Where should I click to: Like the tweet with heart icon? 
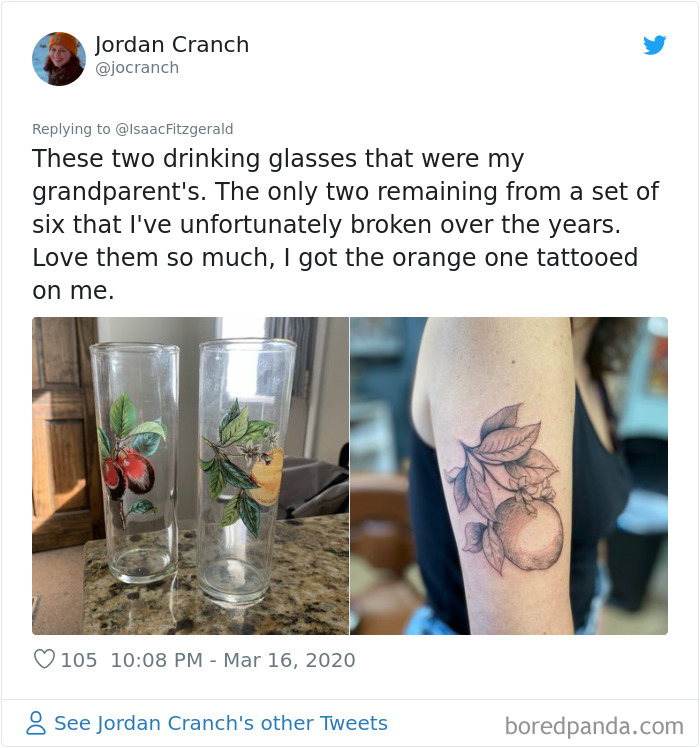pos(44,660)
